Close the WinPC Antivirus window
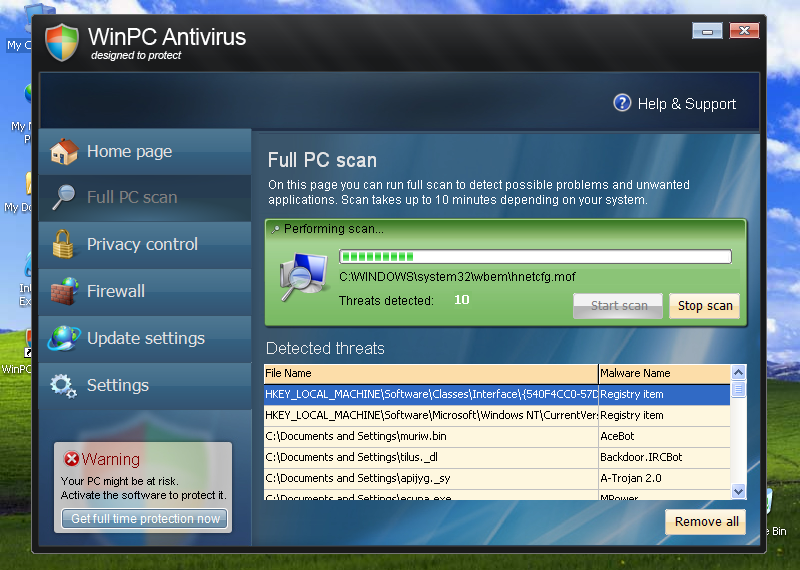 click(x=744, y=31)
